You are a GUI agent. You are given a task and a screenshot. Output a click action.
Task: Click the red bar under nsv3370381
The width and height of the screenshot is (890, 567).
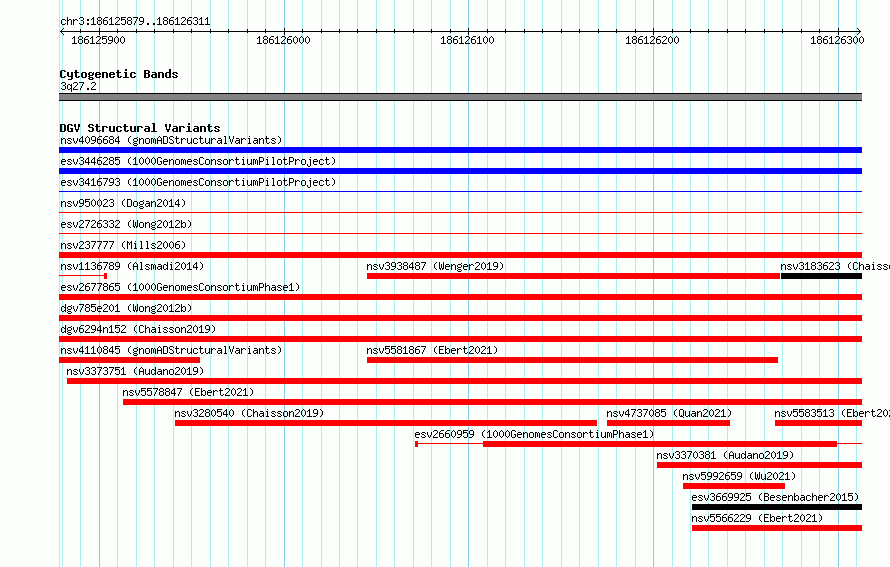click(759, 465)
